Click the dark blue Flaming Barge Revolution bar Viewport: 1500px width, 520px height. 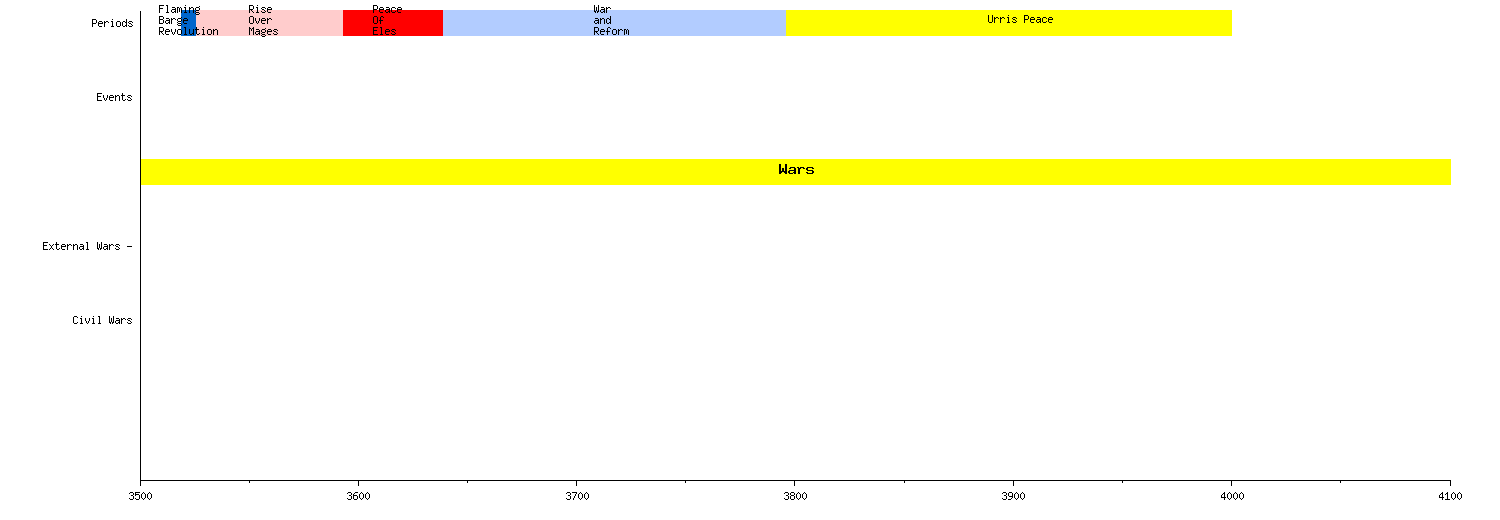pyautogui.click(x=189, y=23)
